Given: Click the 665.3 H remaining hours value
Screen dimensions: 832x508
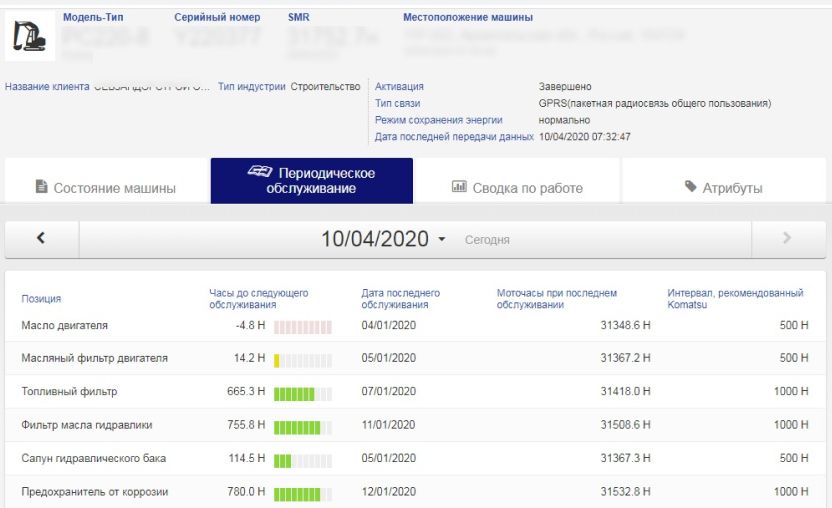Looking at the screenshot, I should tap(246, 392).
